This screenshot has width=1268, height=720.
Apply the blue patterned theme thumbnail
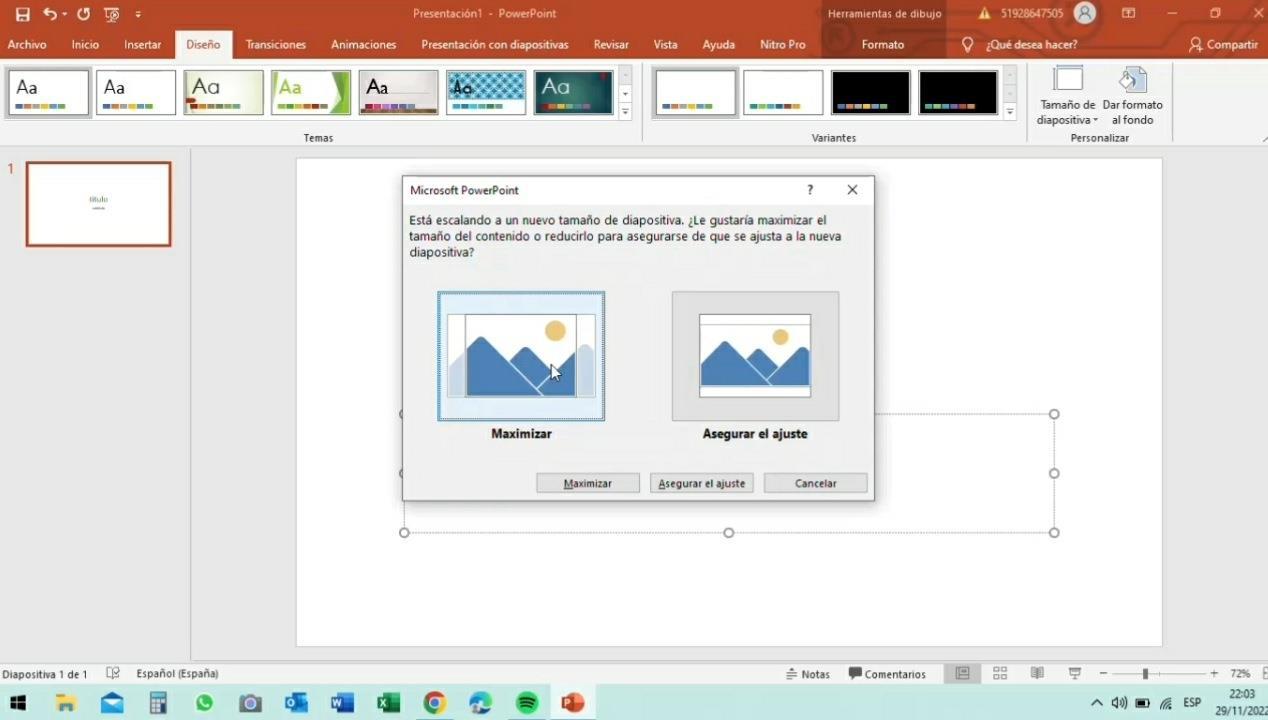click(486, 93)
